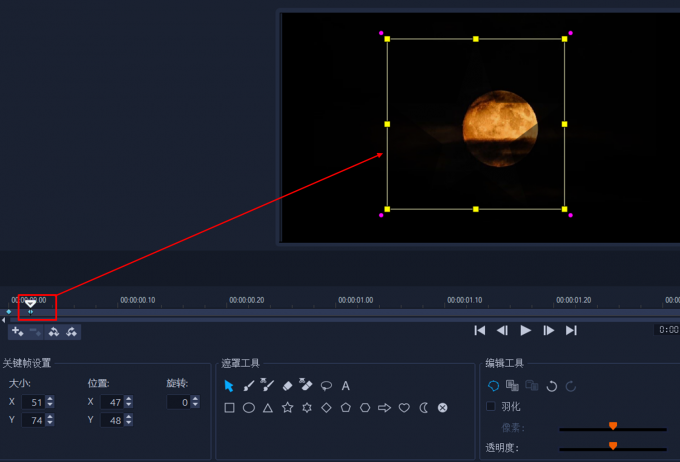The height and width of the screenshot is (462, 680).
Task: Select the mask brush tool
Action: pyautogui.click(x=248, y=386)
